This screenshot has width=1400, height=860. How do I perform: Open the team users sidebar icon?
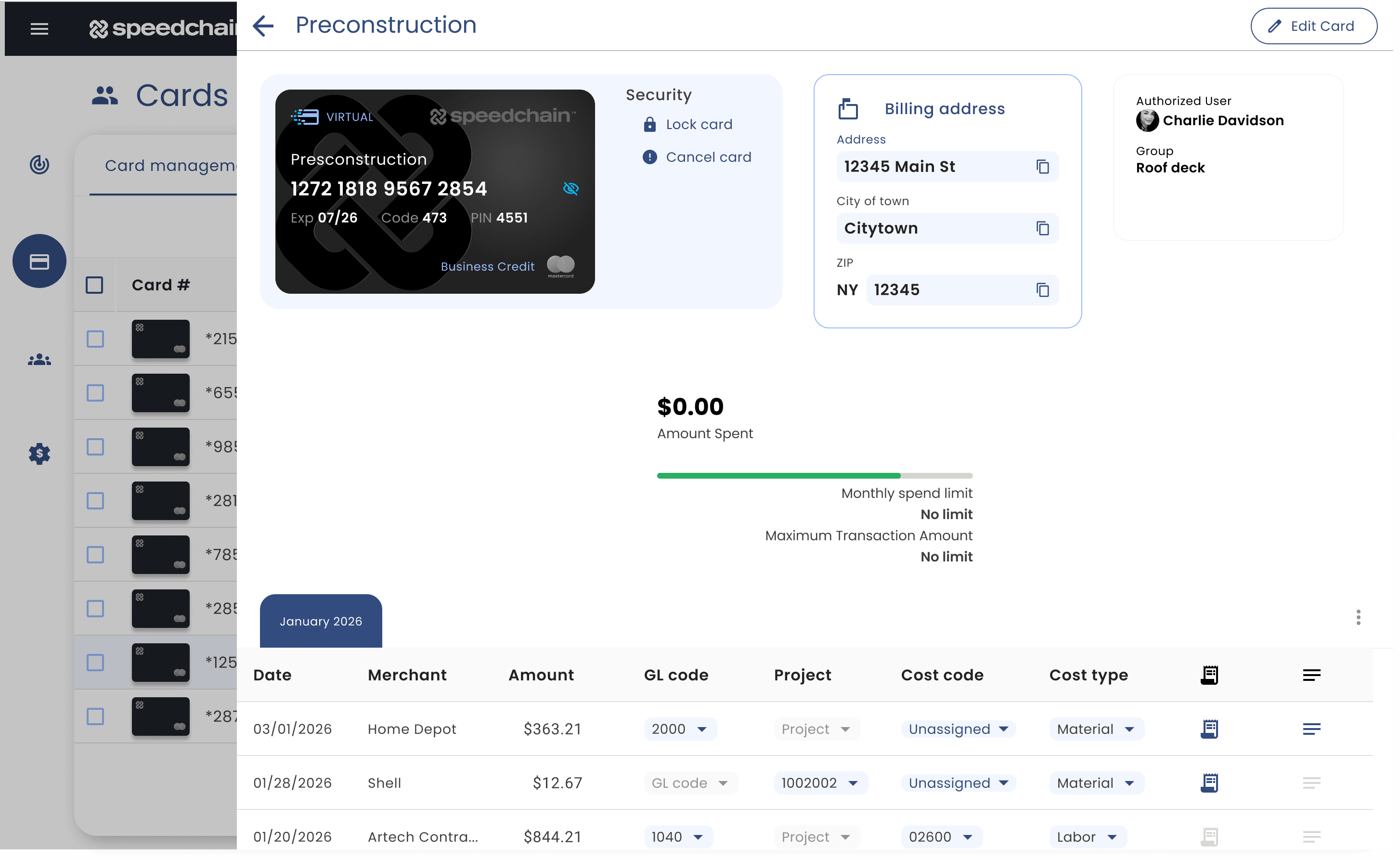click(x=39, y=360)
